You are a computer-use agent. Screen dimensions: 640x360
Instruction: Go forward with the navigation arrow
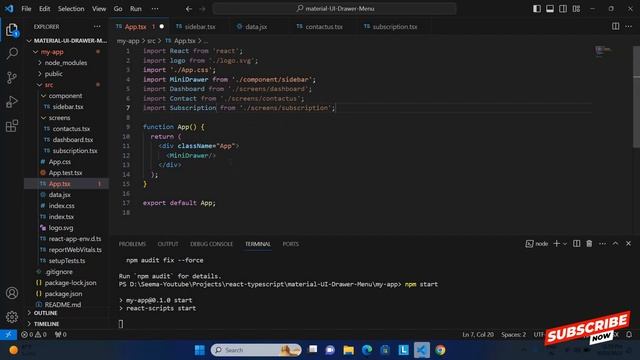pyautogui.click(x=202, y=9)
